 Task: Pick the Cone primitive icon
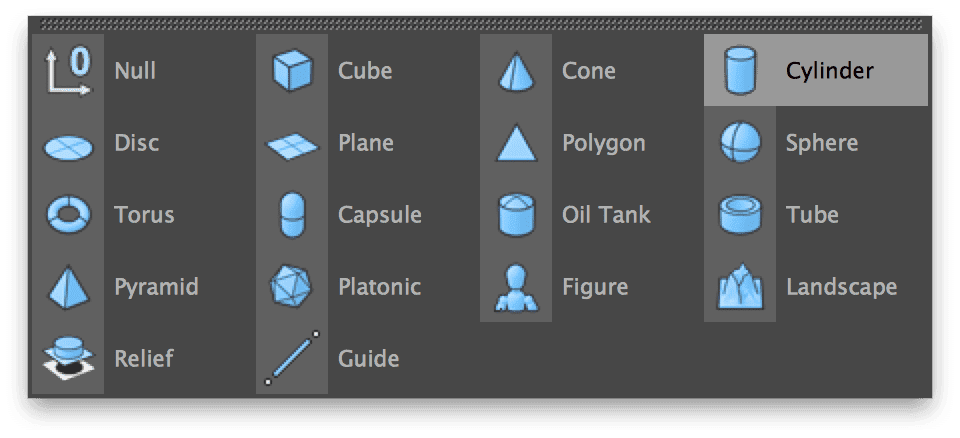516,71
